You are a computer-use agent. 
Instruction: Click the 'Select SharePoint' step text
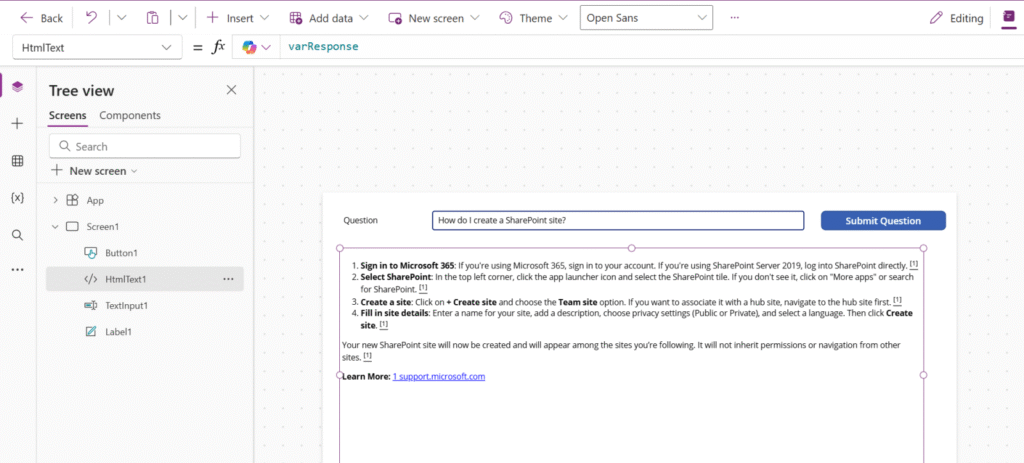396,277
